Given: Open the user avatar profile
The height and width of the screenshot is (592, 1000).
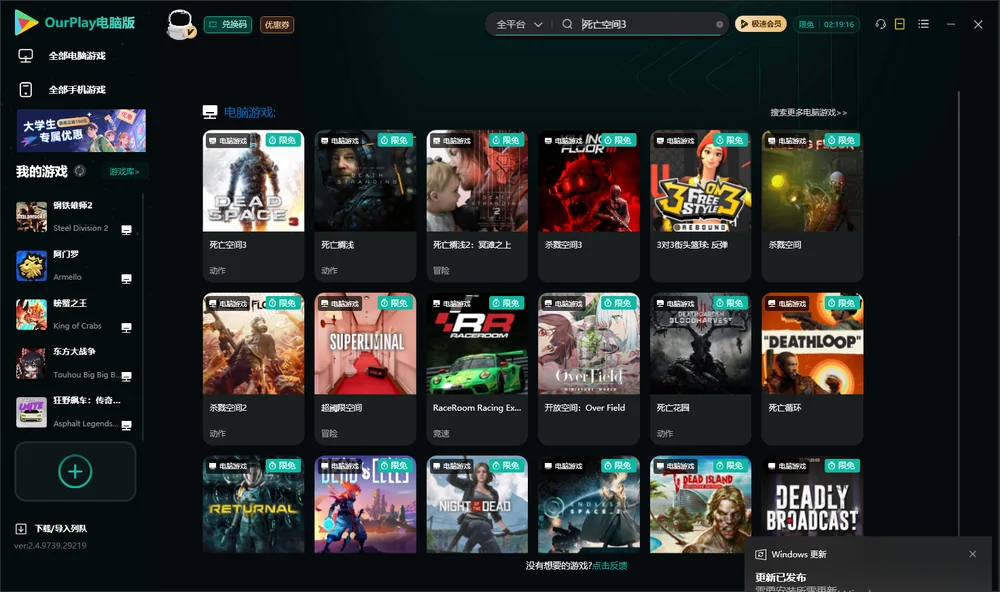Looking at the screenshot, I should pyautogui.click(x=180, y=24).
